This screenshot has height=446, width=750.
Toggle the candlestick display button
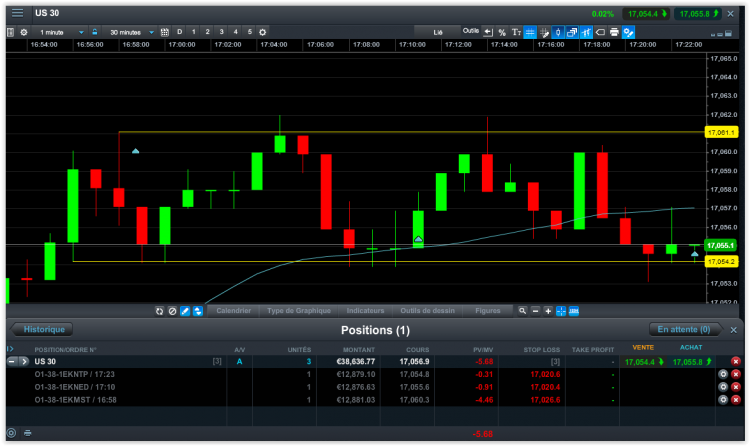coord(558,32)
